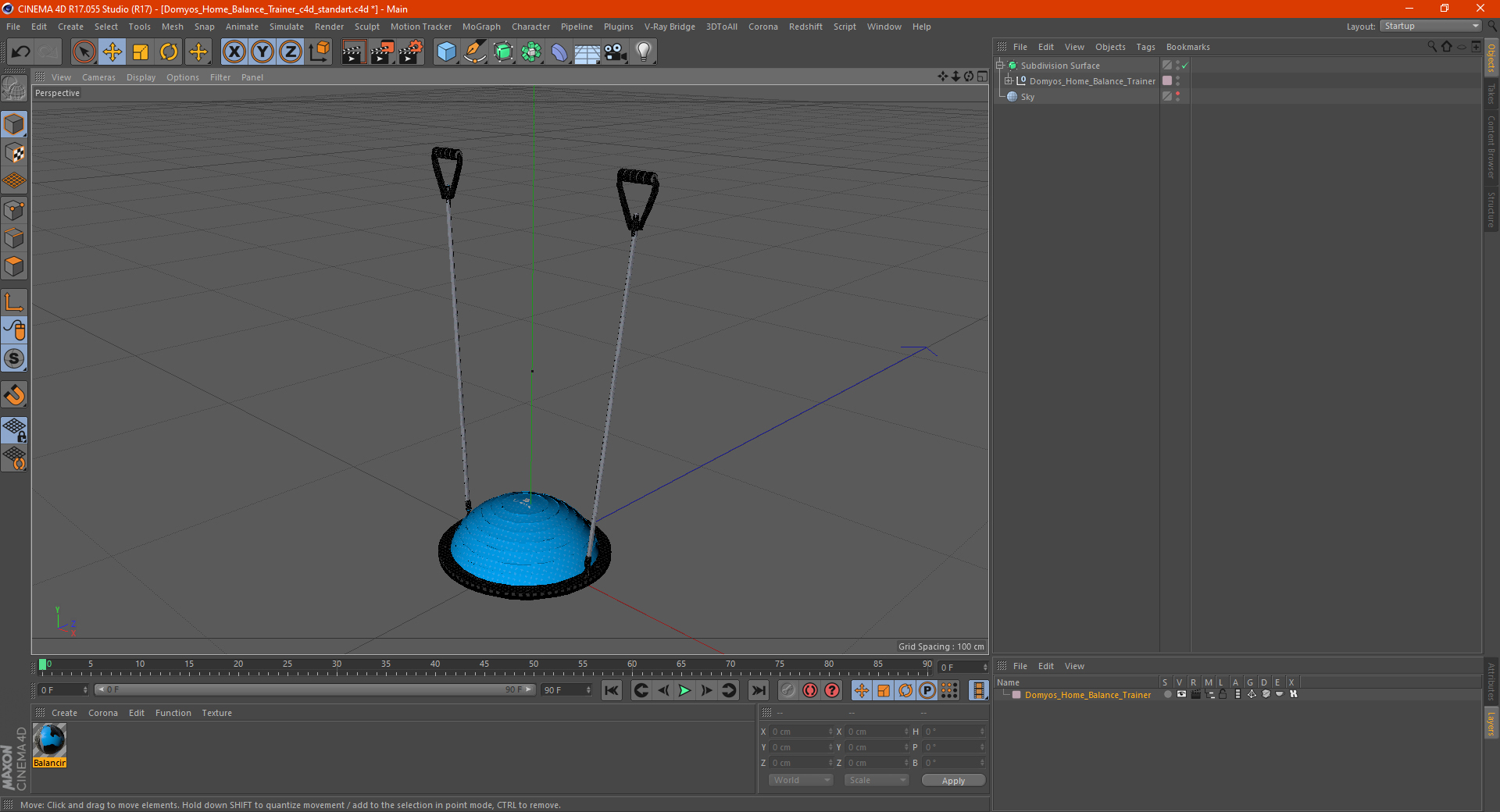Open the MoGraph menu

[x=481, y=27]
